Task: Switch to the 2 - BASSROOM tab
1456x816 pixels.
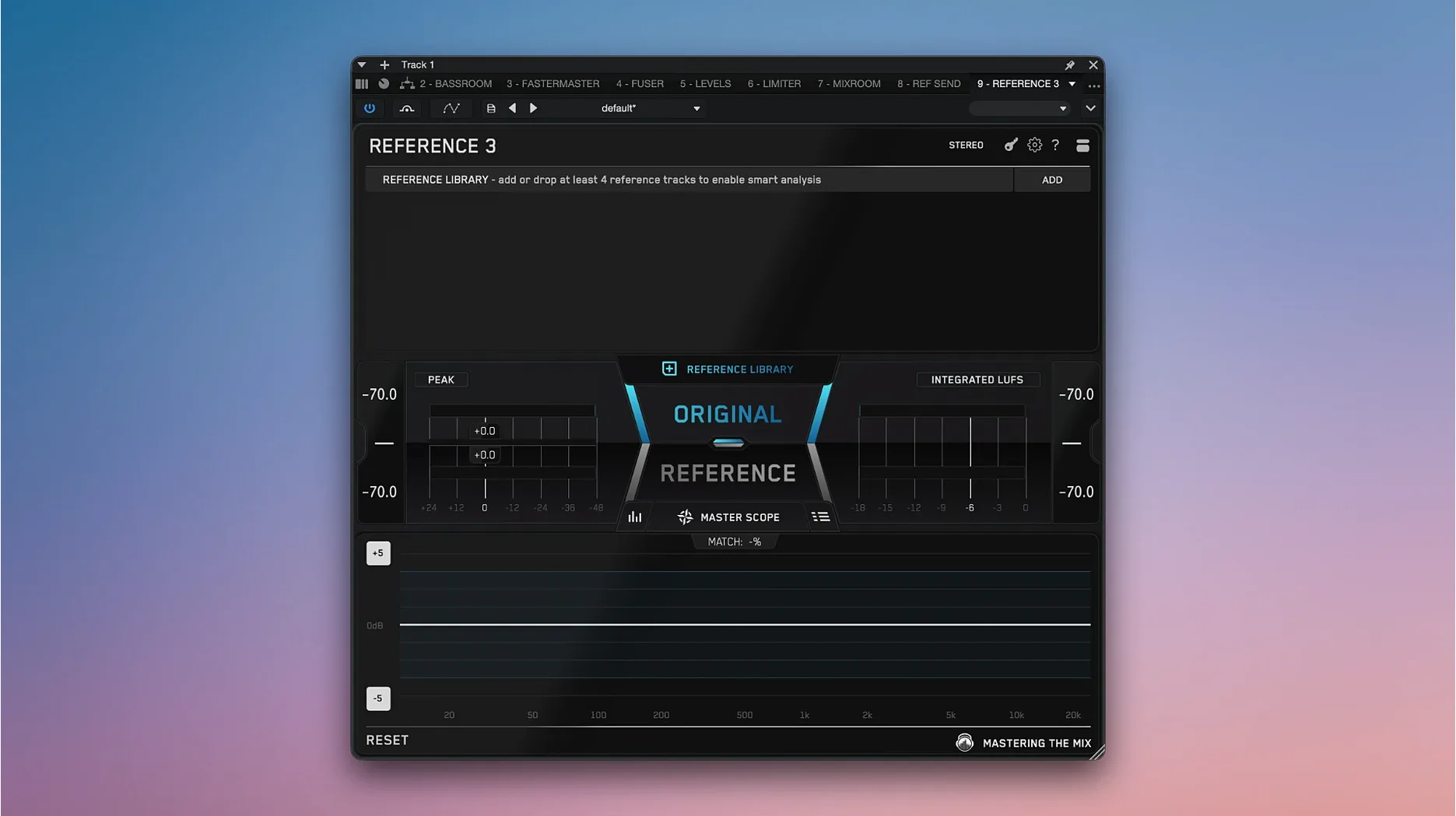Action: pyautogui.click(x=455, y=84)
